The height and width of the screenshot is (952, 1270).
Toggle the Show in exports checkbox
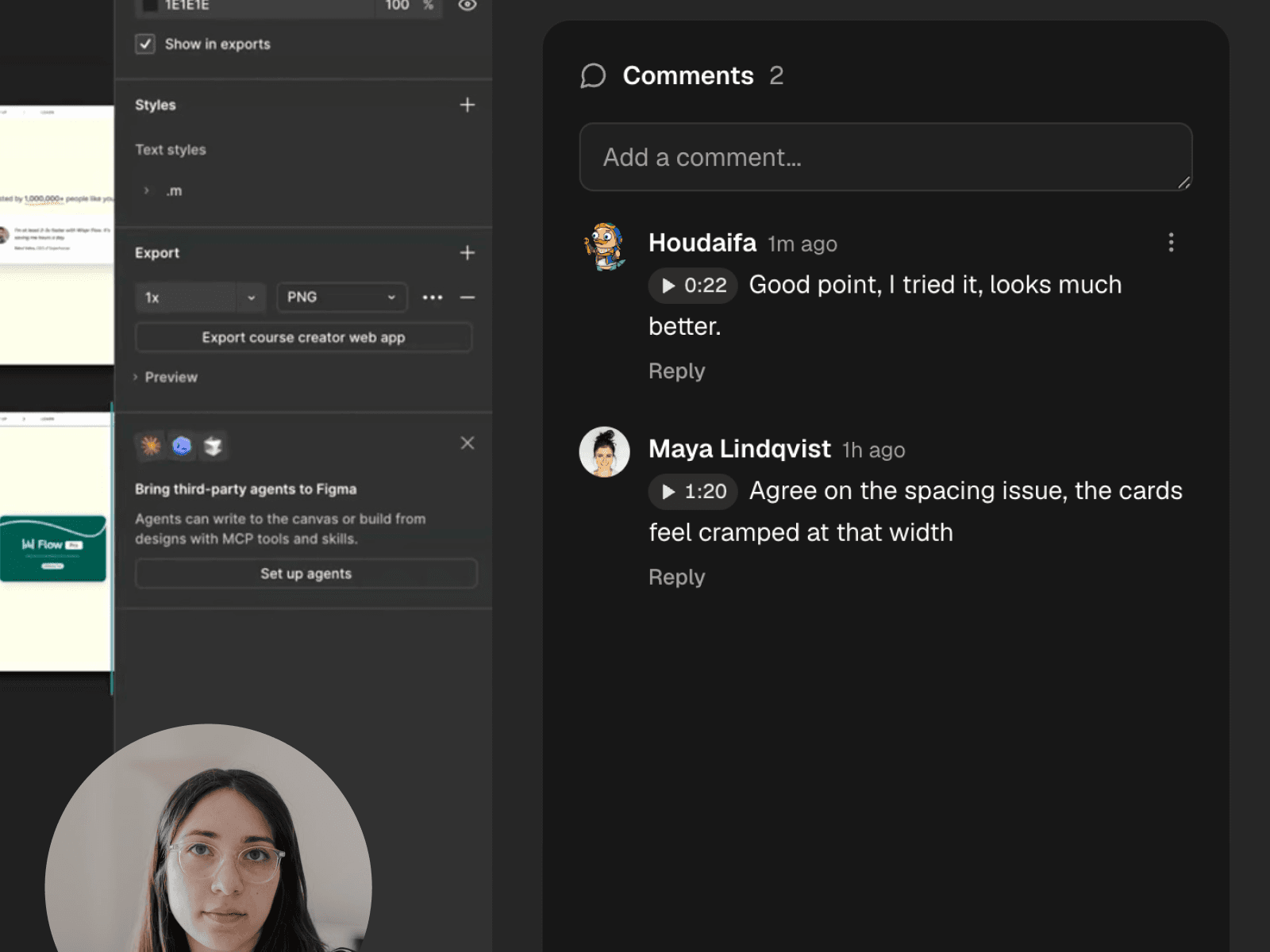coord(145,44)
